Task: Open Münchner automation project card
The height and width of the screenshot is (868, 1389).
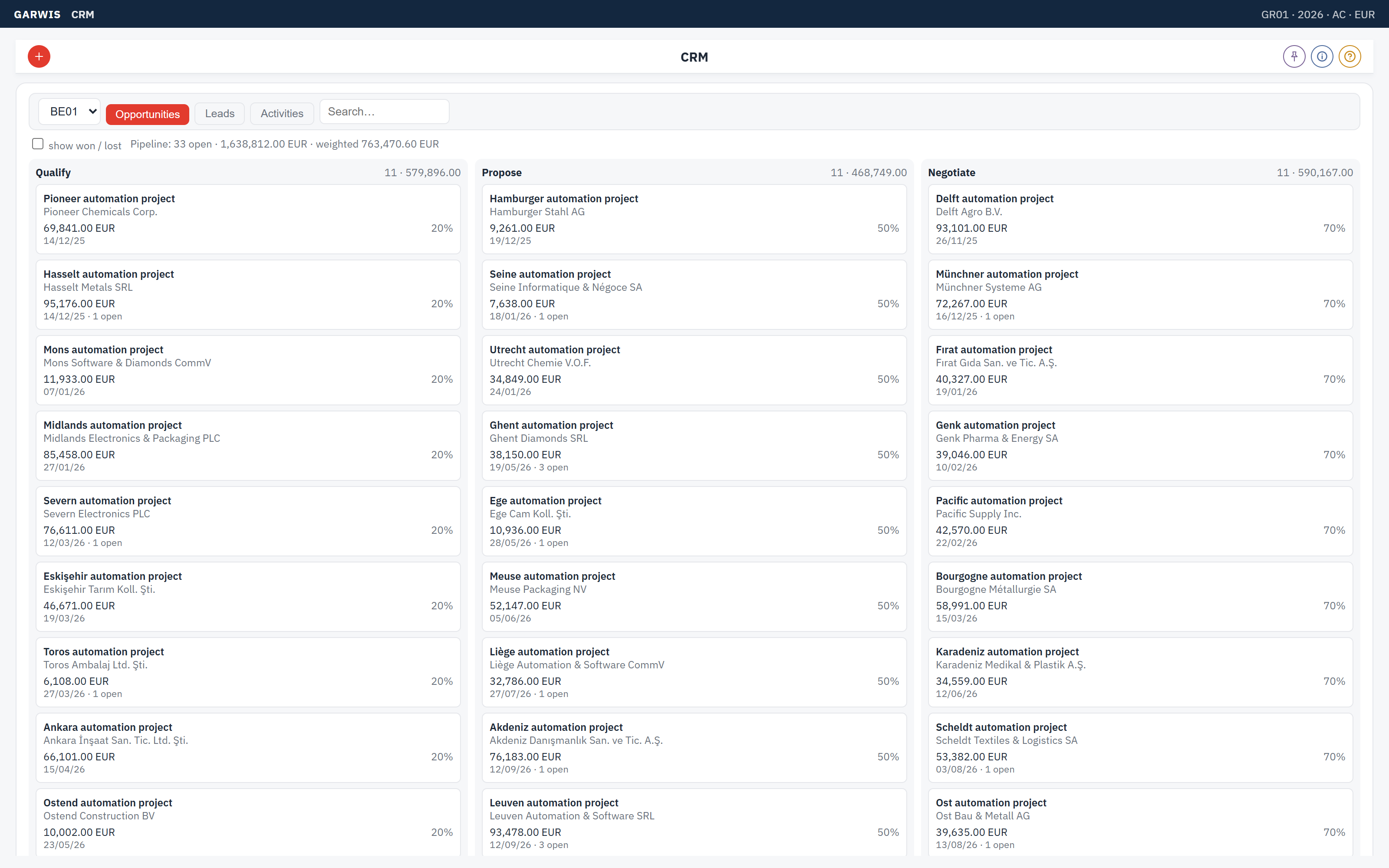Action: [1140, 295]
